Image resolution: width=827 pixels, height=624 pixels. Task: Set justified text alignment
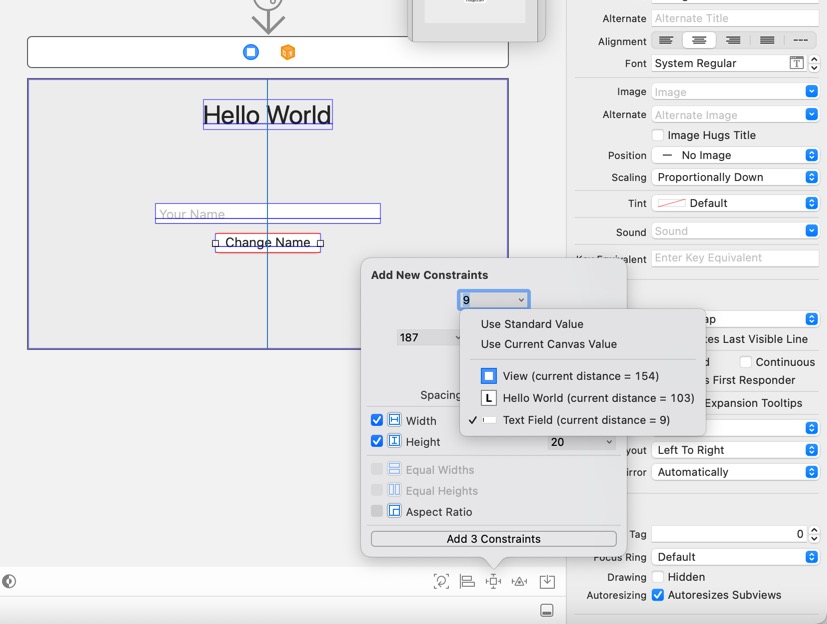[767, 40]
